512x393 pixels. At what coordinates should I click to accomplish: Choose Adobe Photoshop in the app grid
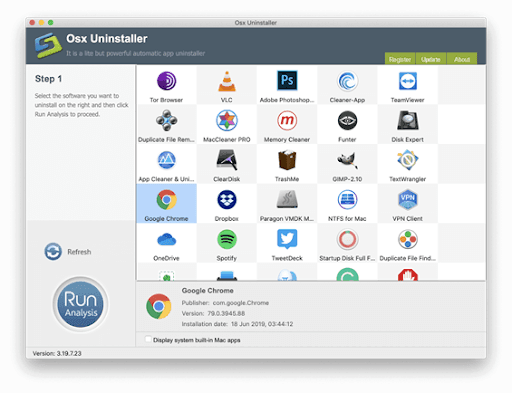coord(287,80)
